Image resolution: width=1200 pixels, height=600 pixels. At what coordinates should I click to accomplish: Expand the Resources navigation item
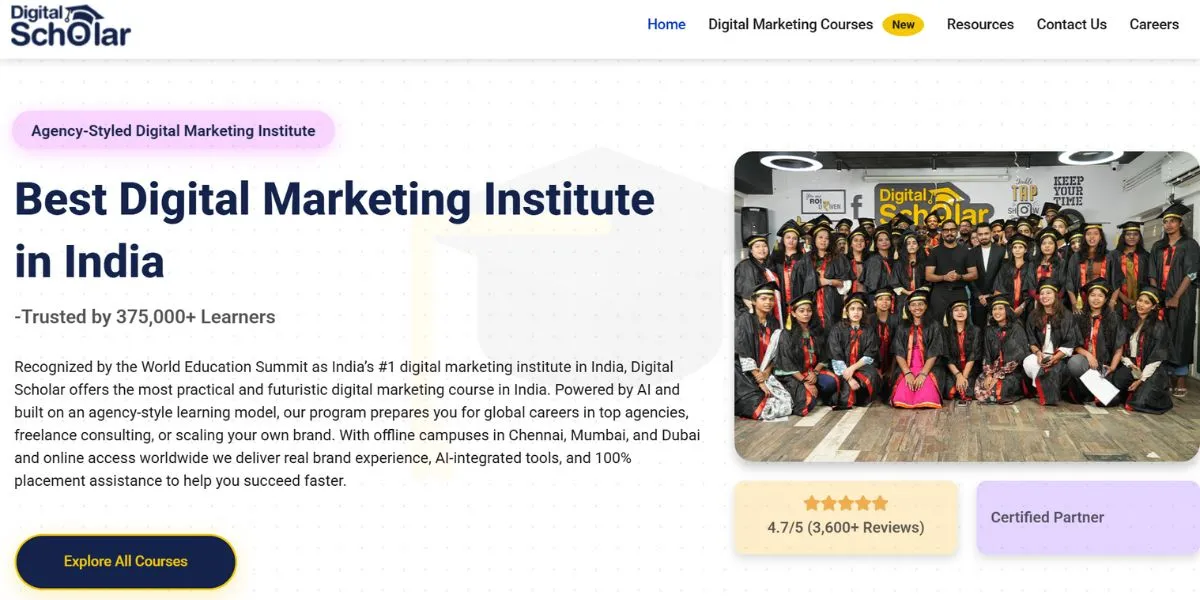980,24
